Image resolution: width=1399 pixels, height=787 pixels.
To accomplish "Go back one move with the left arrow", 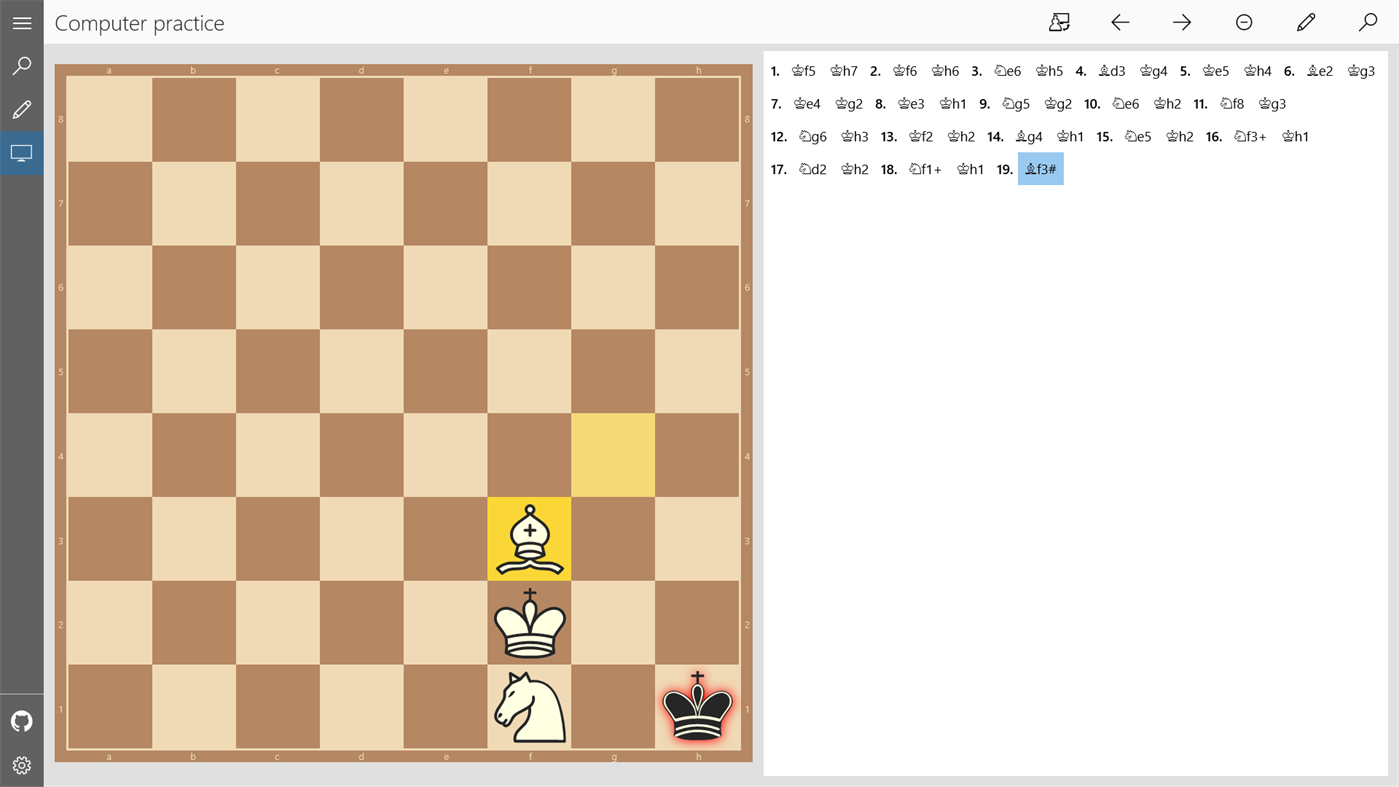I will coord(1120,21).
